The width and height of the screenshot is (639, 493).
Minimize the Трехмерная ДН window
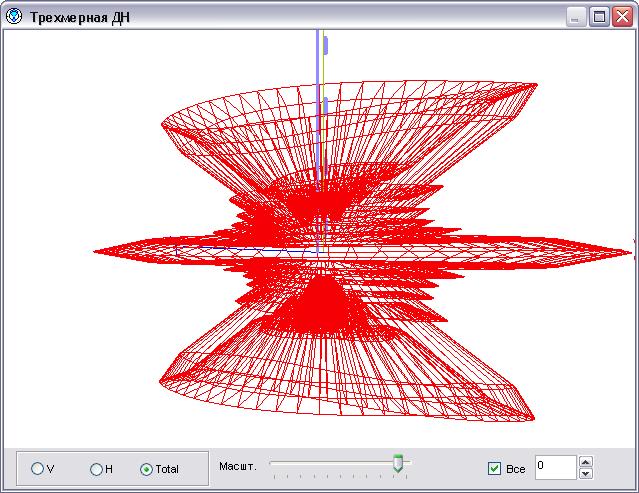click(x=578, y=17)
